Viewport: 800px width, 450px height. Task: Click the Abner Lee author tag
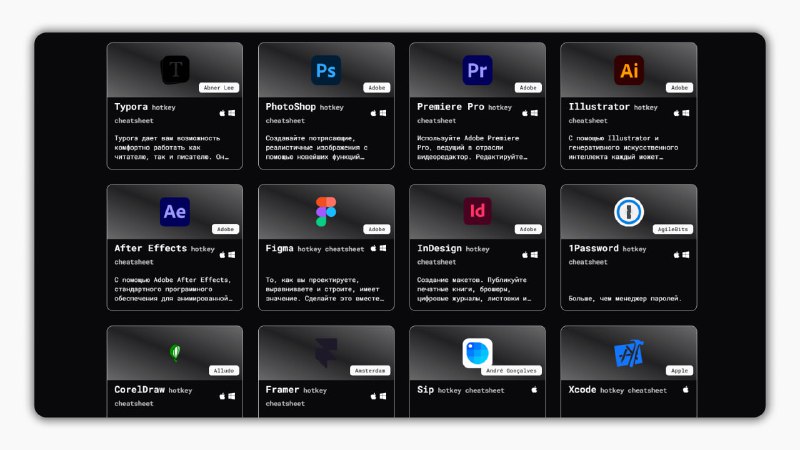pyautogui.click(x=219, y=88)
